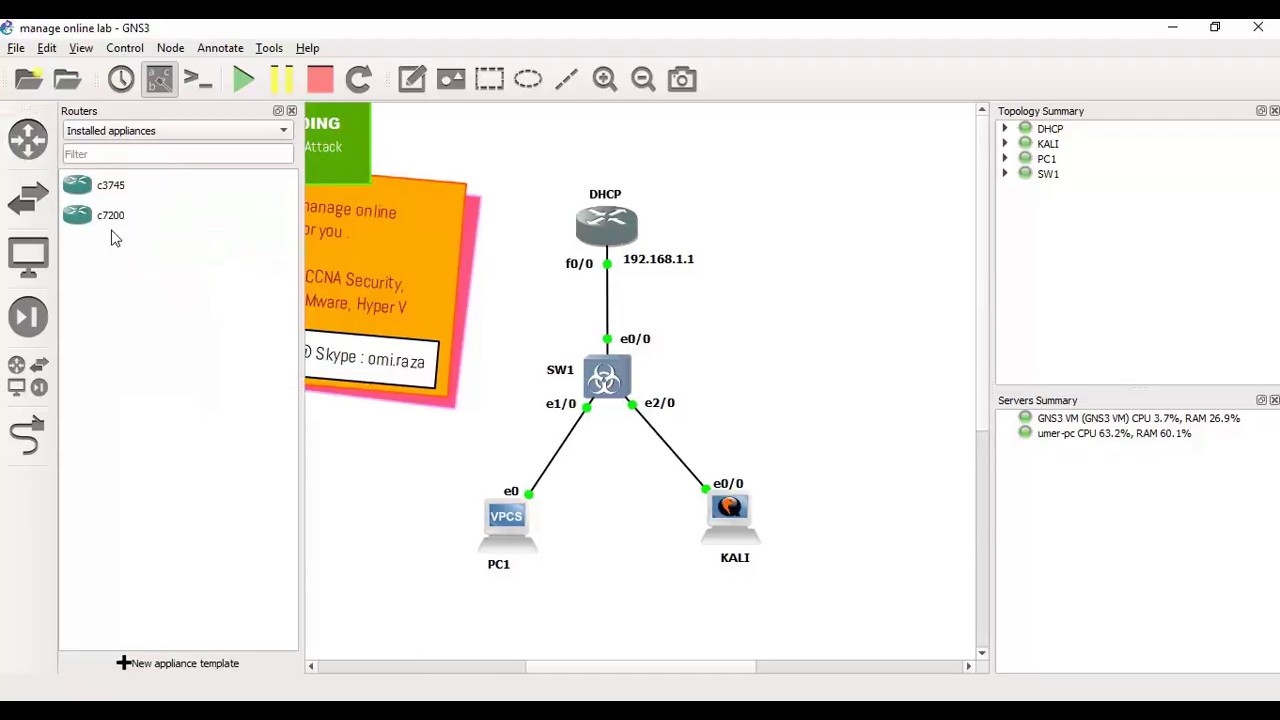Browse routers in the device sidebar

(x=28, y=139)
